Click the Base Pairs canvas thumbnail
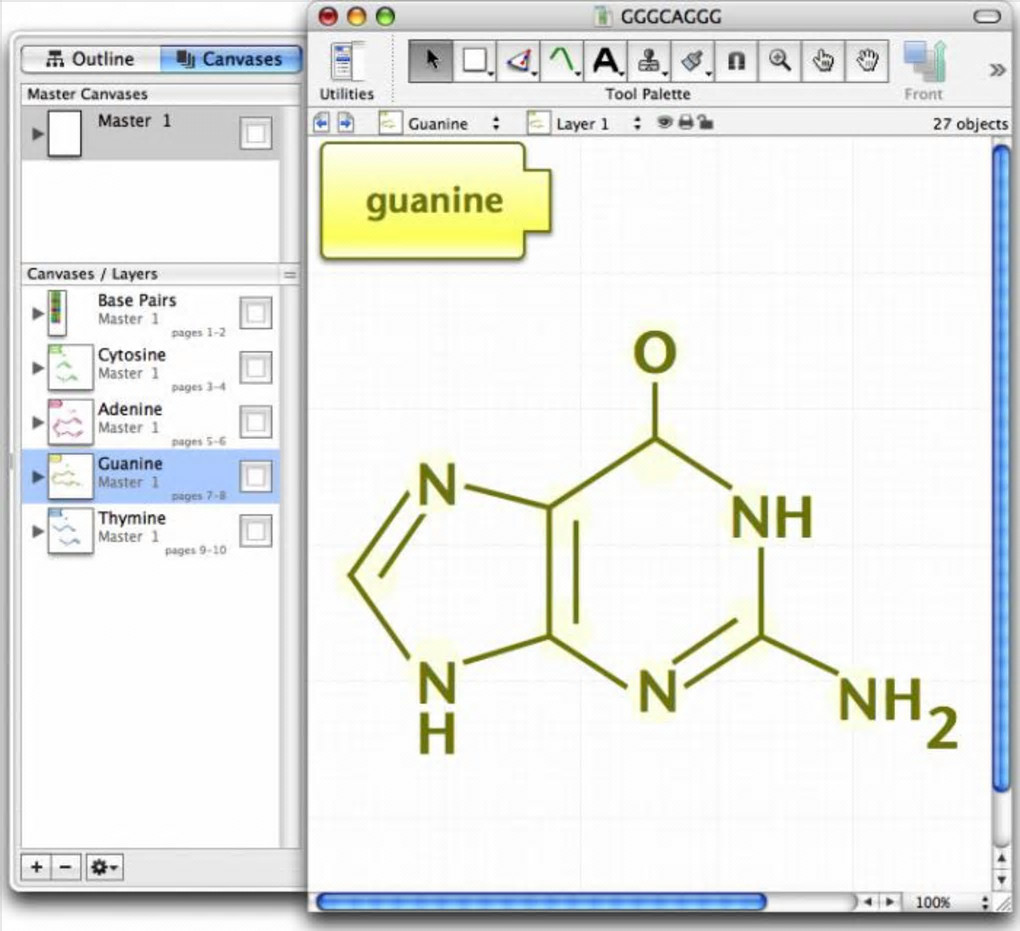1020x931 pixels. (57, 313)
